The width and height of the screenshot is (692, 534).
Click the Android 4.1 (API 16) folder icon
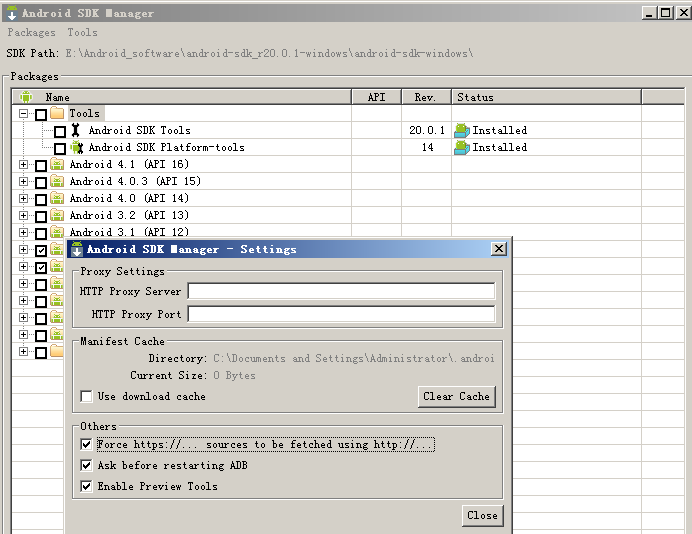pos(57,164)
